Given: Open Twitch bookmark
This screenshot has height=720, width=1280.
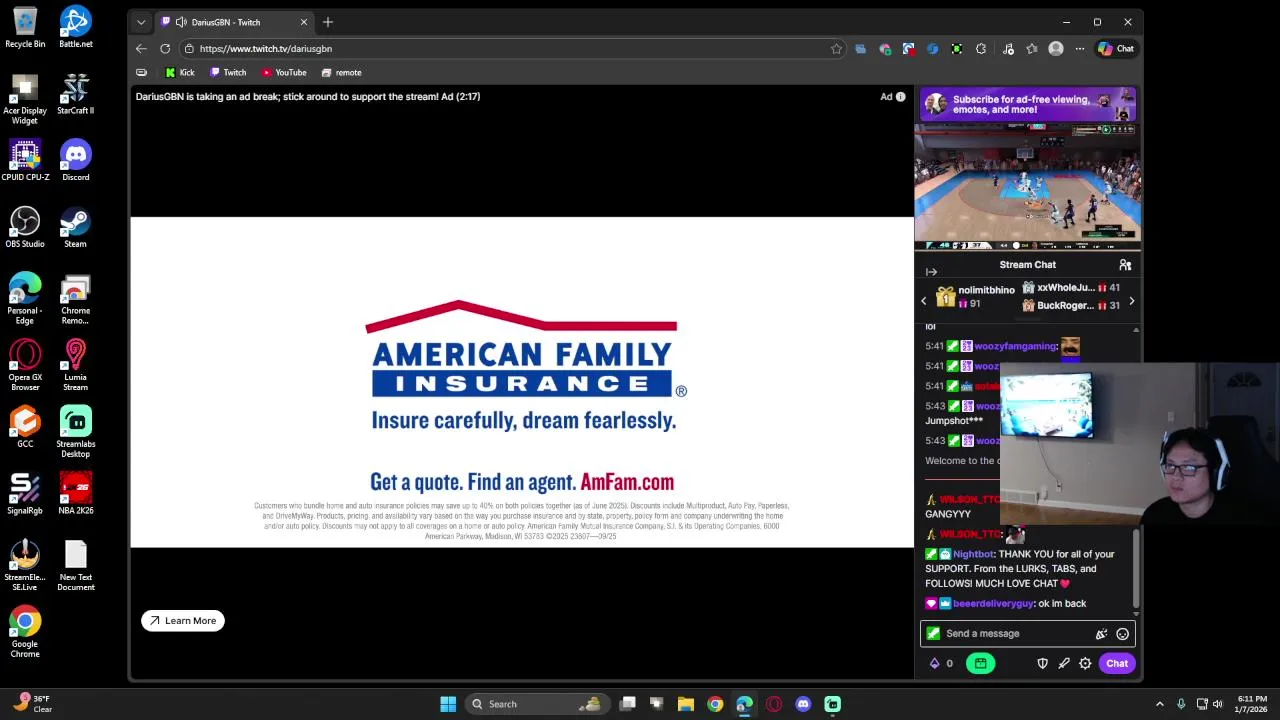Looking at the screenshot, I should point(228,72).
